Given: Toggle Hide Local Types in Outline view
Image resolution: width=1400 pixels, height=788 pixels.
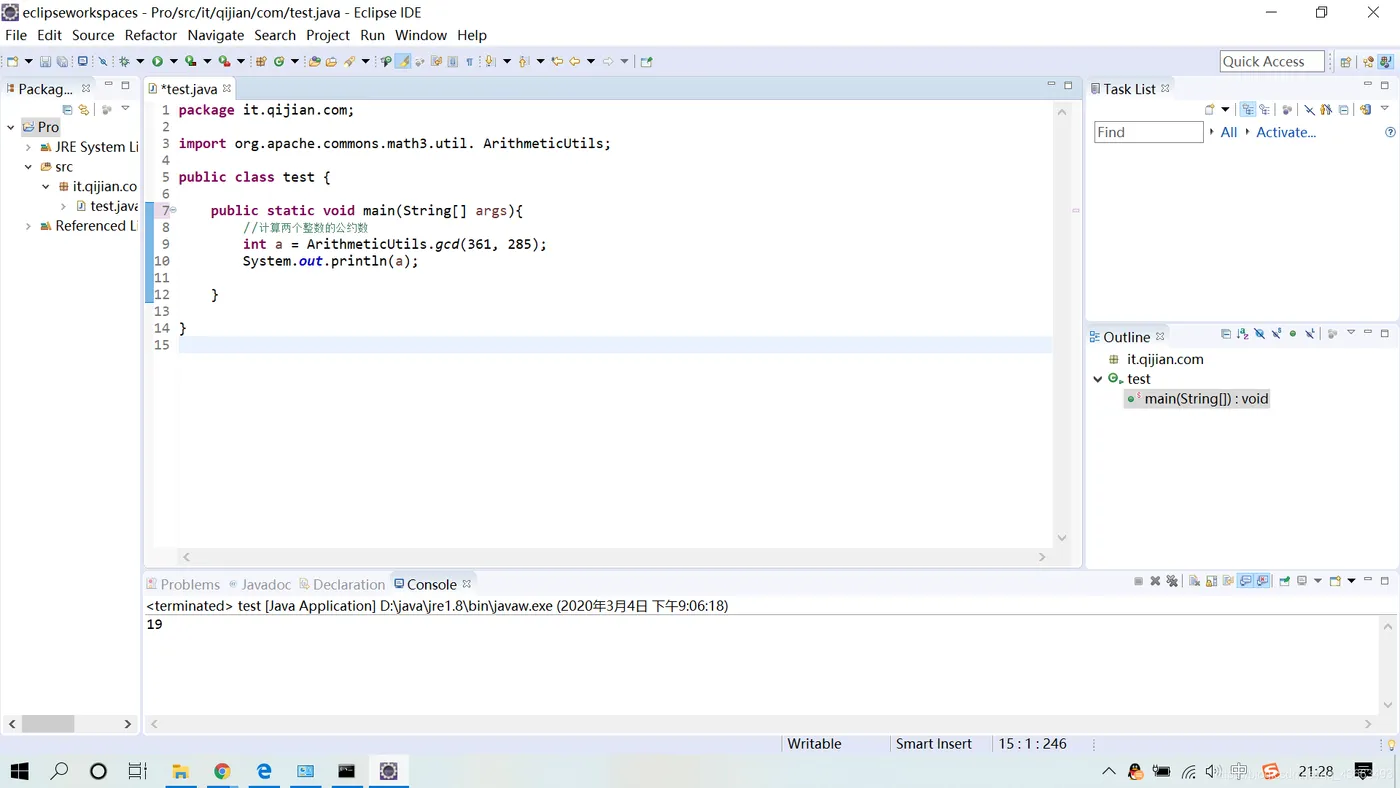Looking at the screenshot, I should (x=1310, y=333).
